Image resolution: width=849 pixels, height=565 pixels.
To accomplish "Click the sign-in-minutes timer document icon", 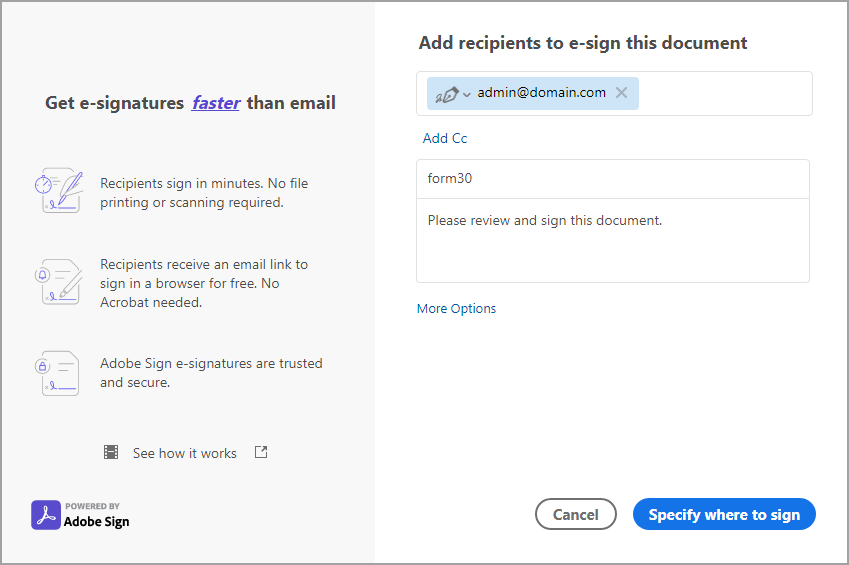I will (x=57, y=190).
